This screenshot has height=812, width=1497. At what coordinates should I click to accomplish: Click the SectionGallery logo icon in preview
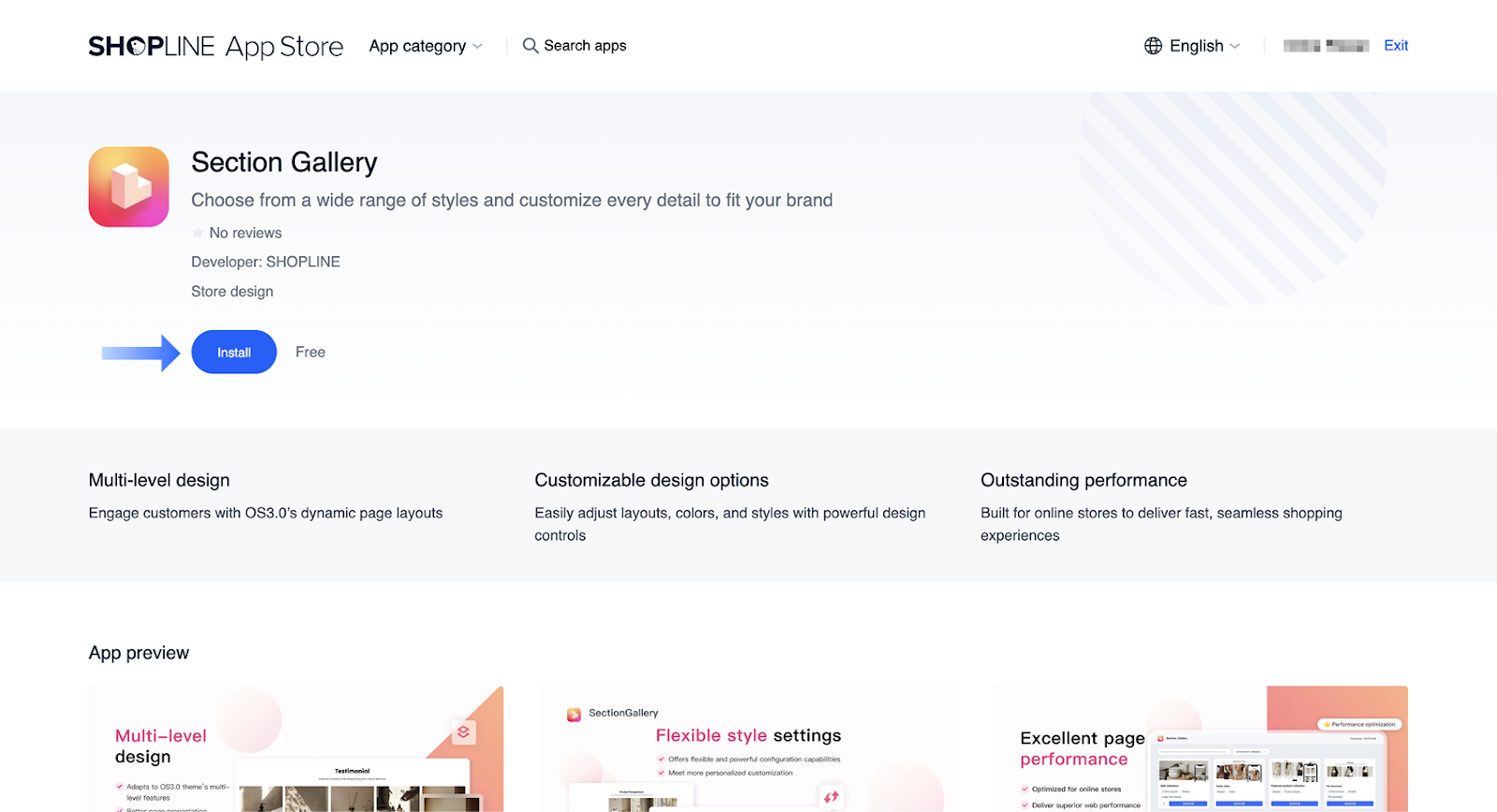click(x=574, y=715)
